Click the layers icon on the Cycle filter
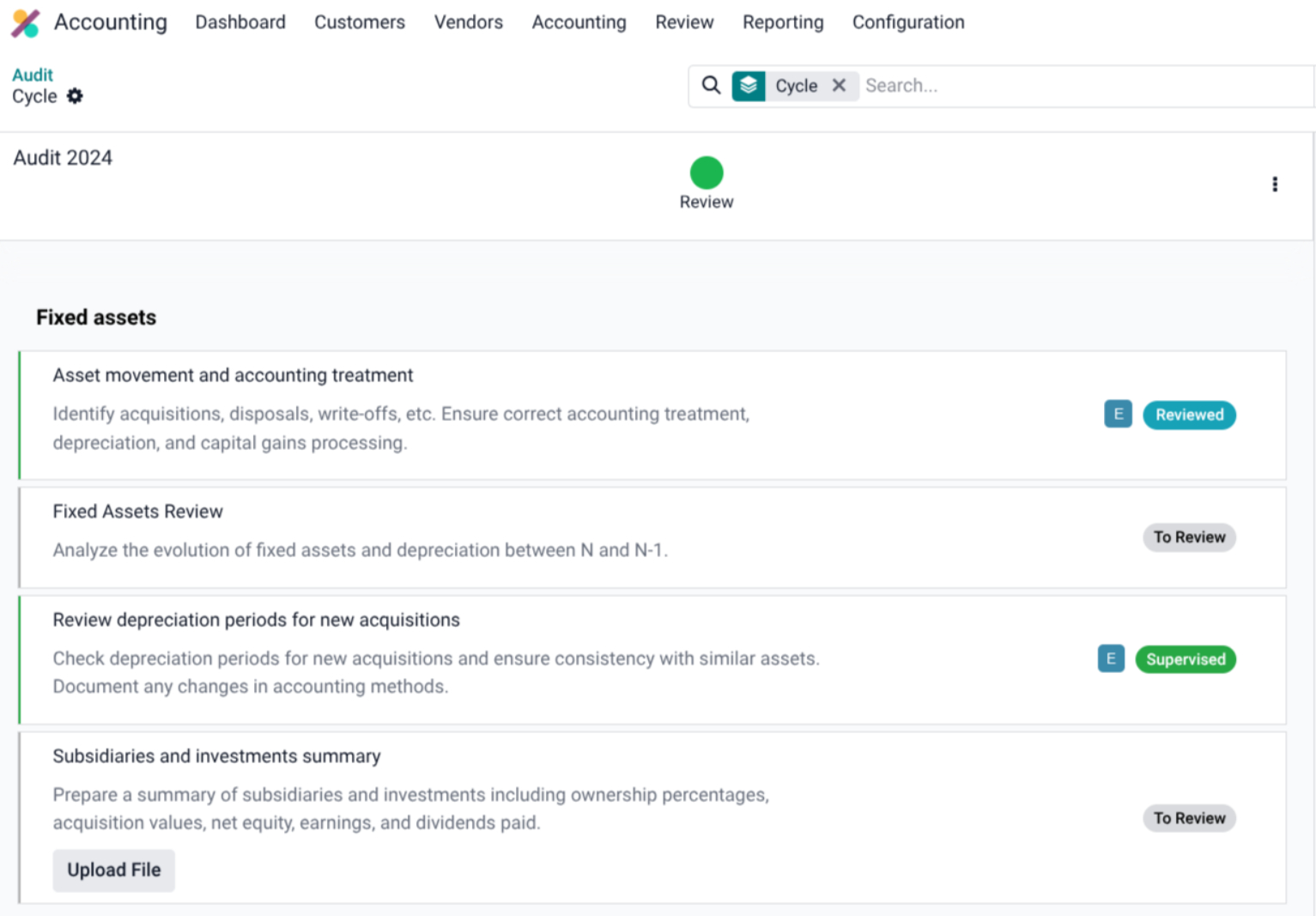Viewport: 1316px width, 916px height. click(748, 86)
